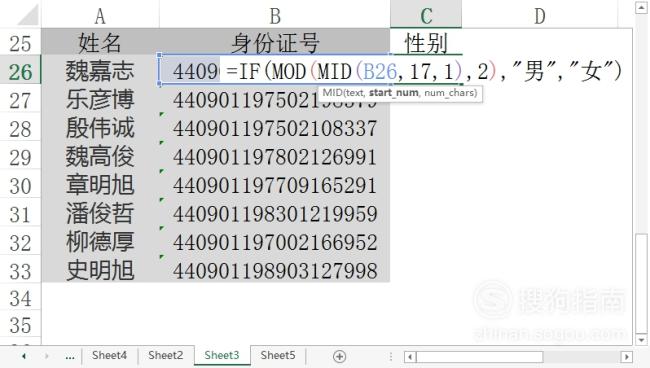650x368 pixels.
Task: Click name cell 章明旭
Action: tap(100, 185)
